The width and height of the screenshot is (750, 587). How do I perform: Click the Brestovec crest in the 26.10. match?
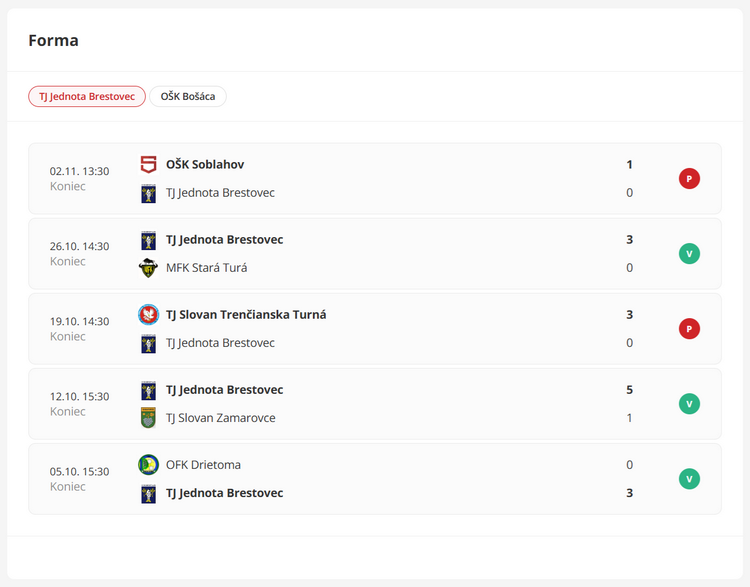[x=148, y=240]
